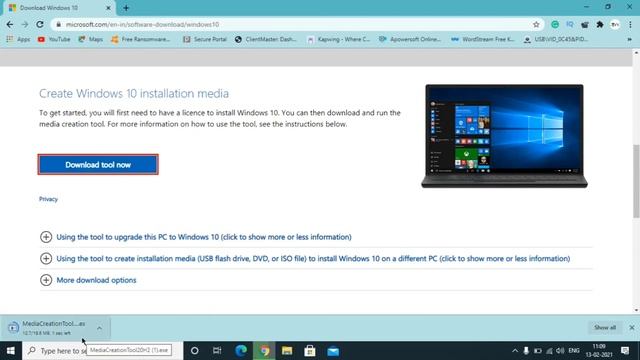Viewport: 640px width, 360px height.
Task: Open Mail app from taskbar
Action: [x=333, y=351]
